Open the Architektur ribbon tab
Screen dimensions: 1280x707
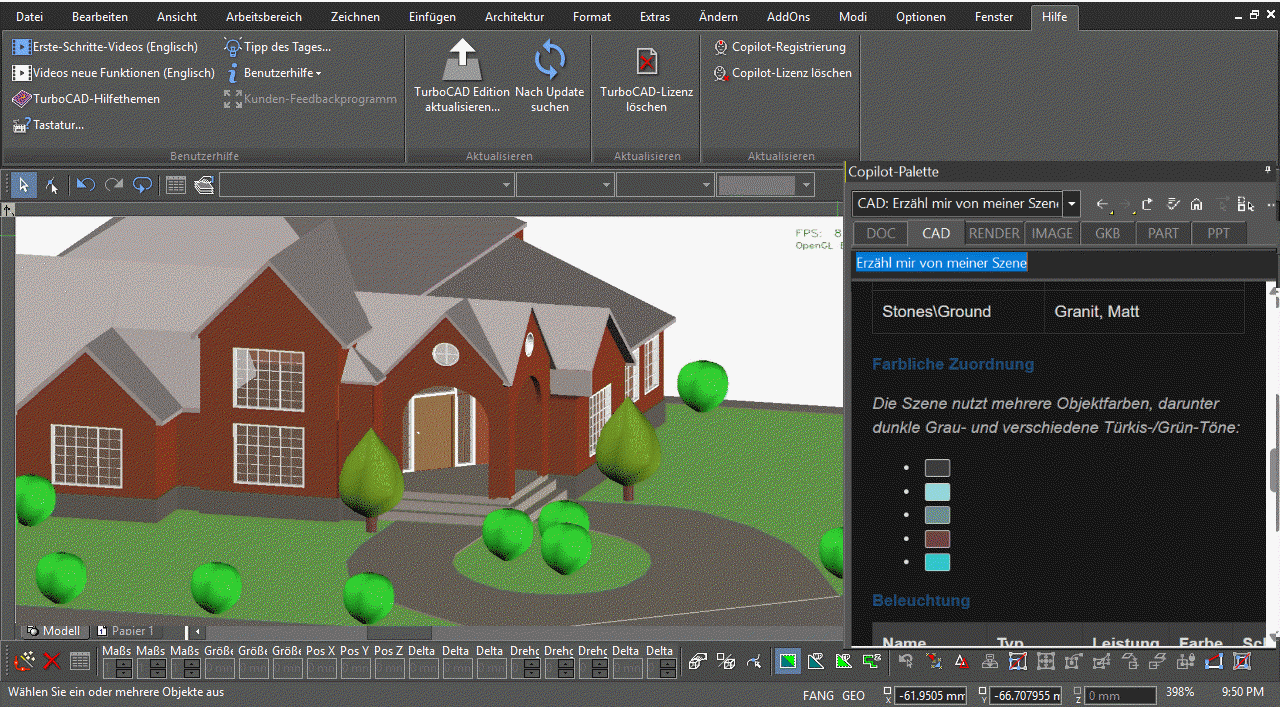tap(514, 17)
